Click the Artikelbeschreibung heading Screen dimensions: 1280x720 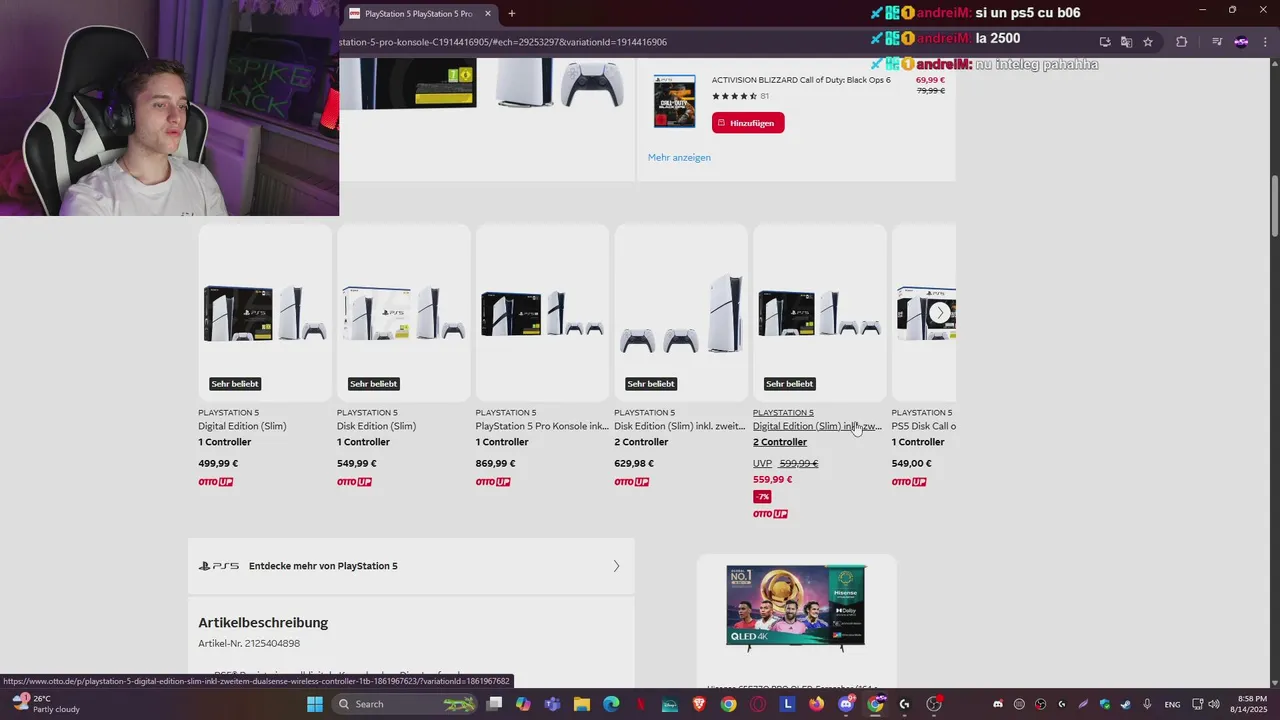263,623
